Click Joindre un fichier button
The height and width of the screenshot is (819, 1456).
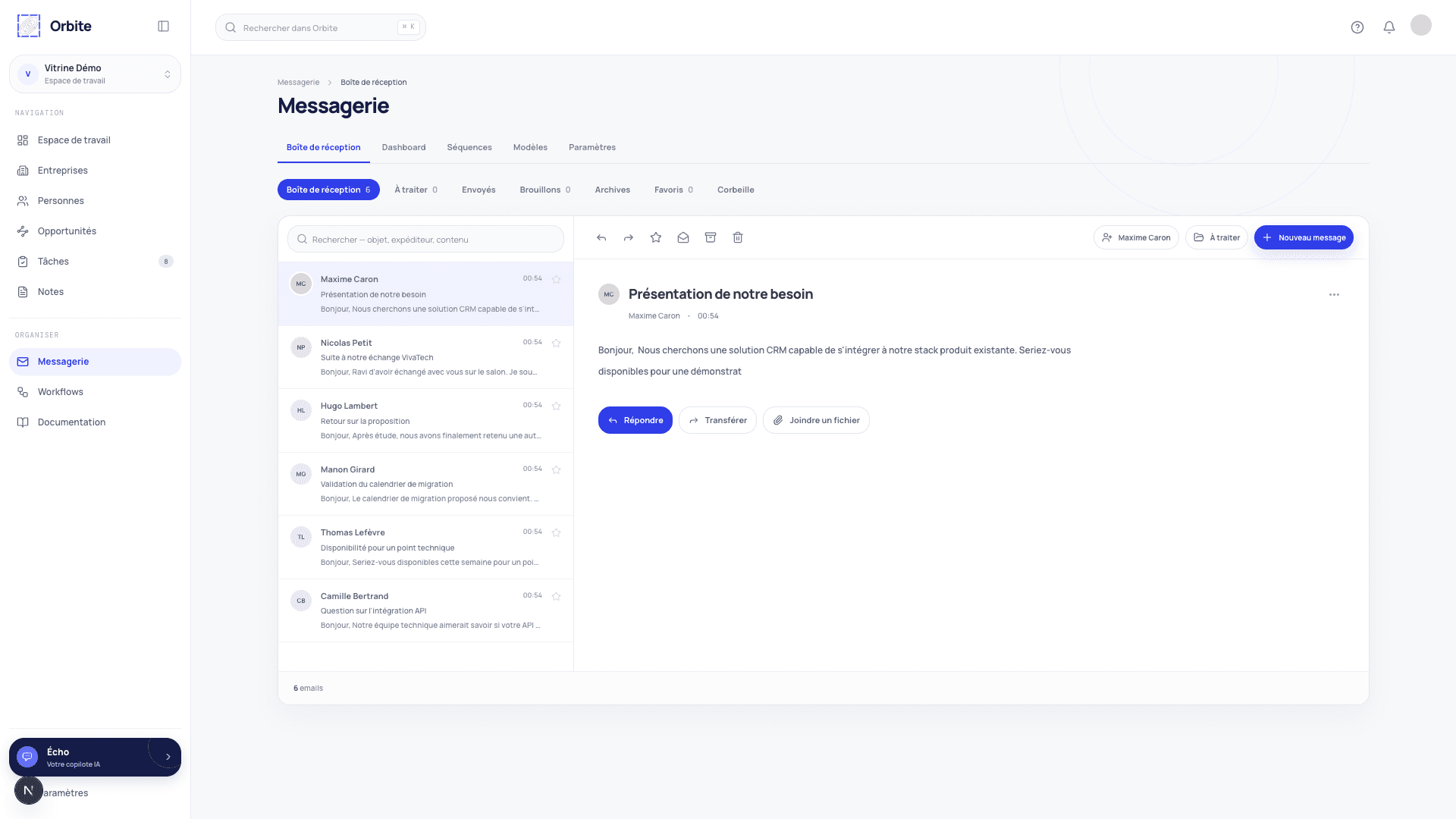816,420
